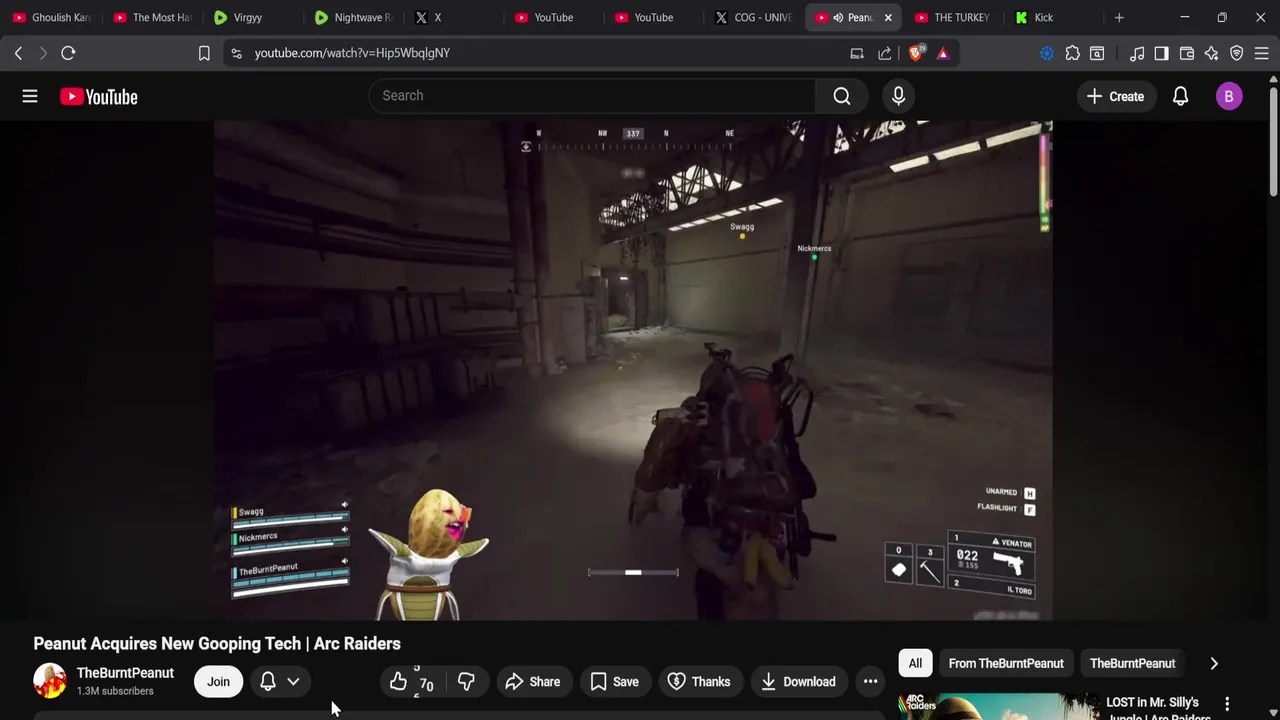
Task: View site information icon in address bar
Action: pos(236,53)
